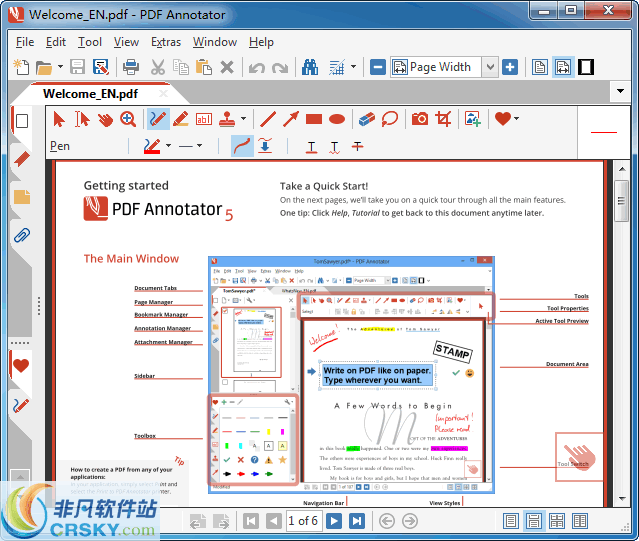Select the Arrow drawing tool

291,119
